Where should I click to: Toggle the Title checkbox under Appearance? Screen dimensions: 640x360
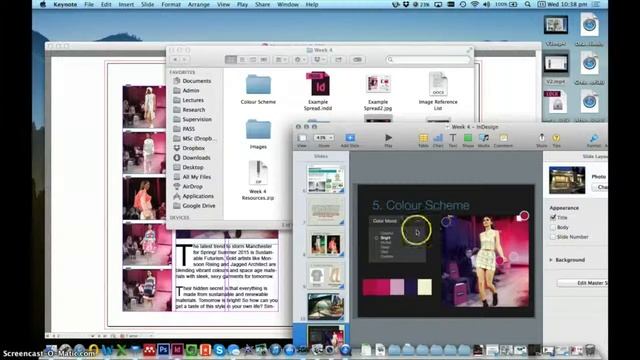[553, 217]
